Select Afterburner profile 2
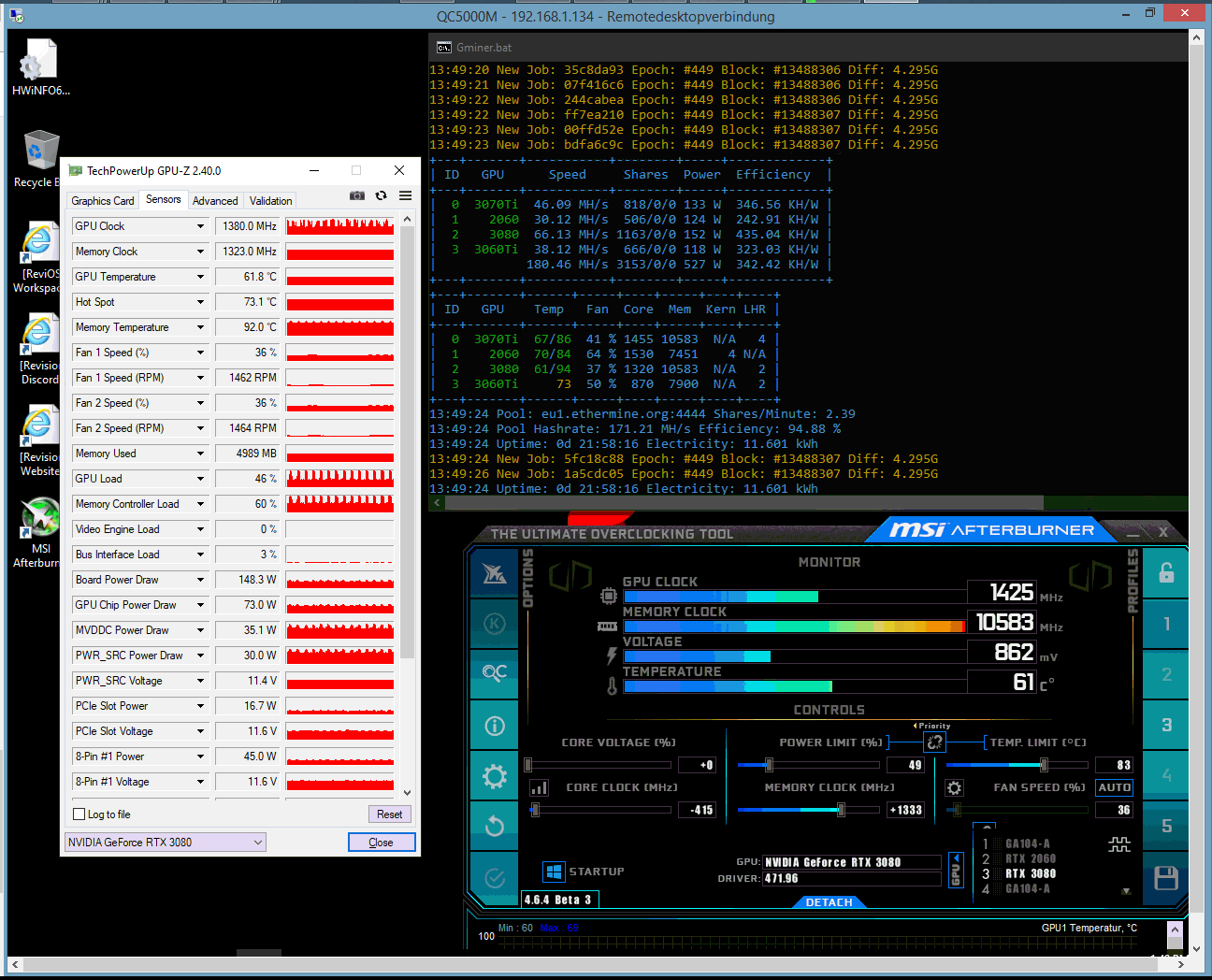This screenshot has width=1212, height=980. [1166, 674]
